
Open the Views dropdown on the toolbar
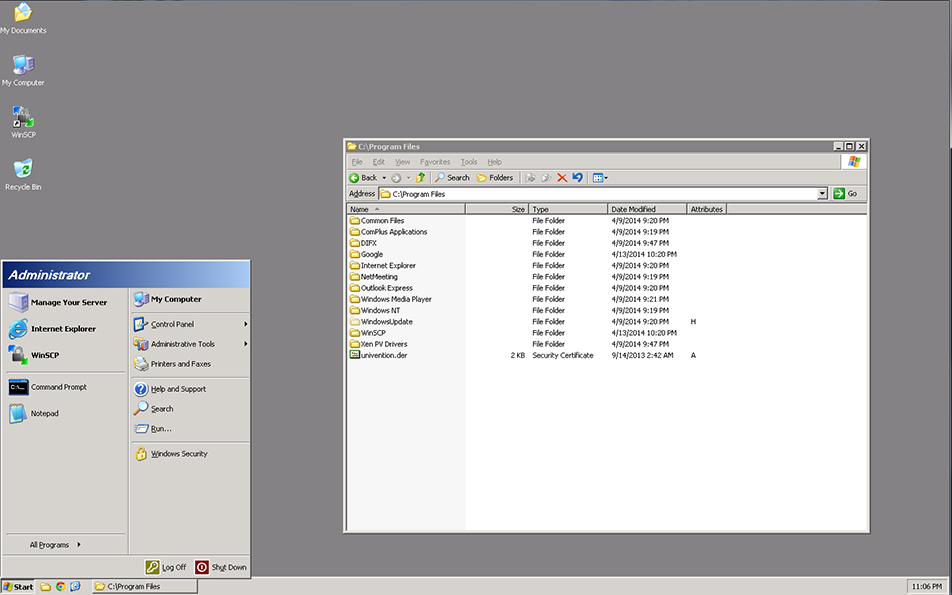point(598,177)
